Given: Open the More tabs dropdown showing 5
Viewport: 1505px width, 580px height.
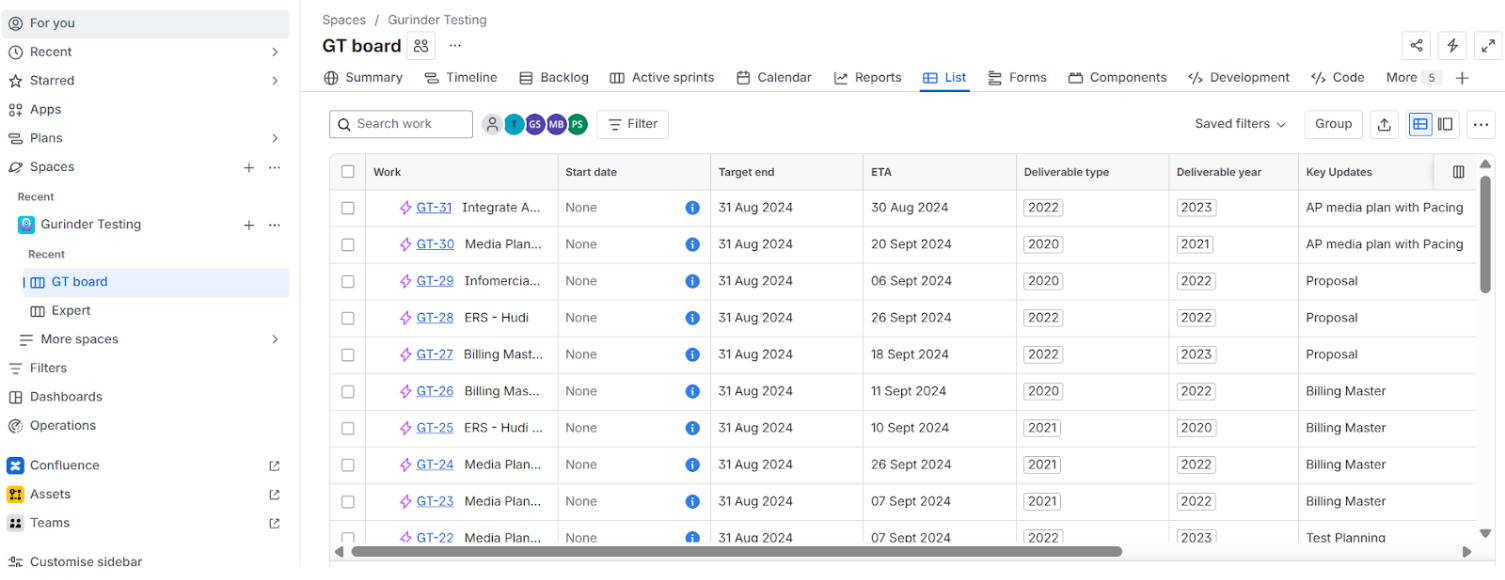Looking at the screenshot, I should (x=1412, y=77).
